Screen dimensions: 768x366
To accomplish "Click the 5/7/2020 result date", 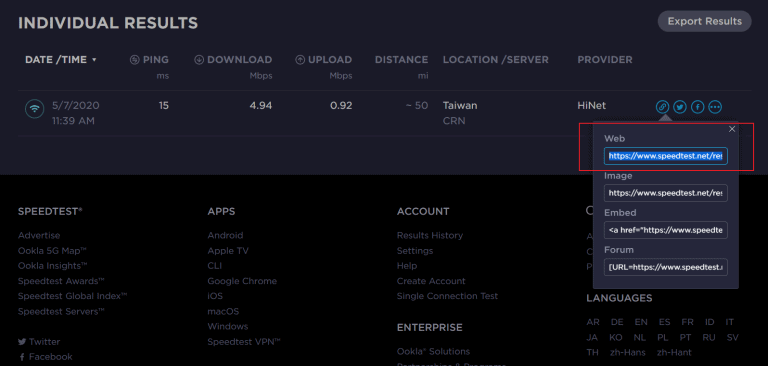I will pyautogui.click(x=76, y=105).
